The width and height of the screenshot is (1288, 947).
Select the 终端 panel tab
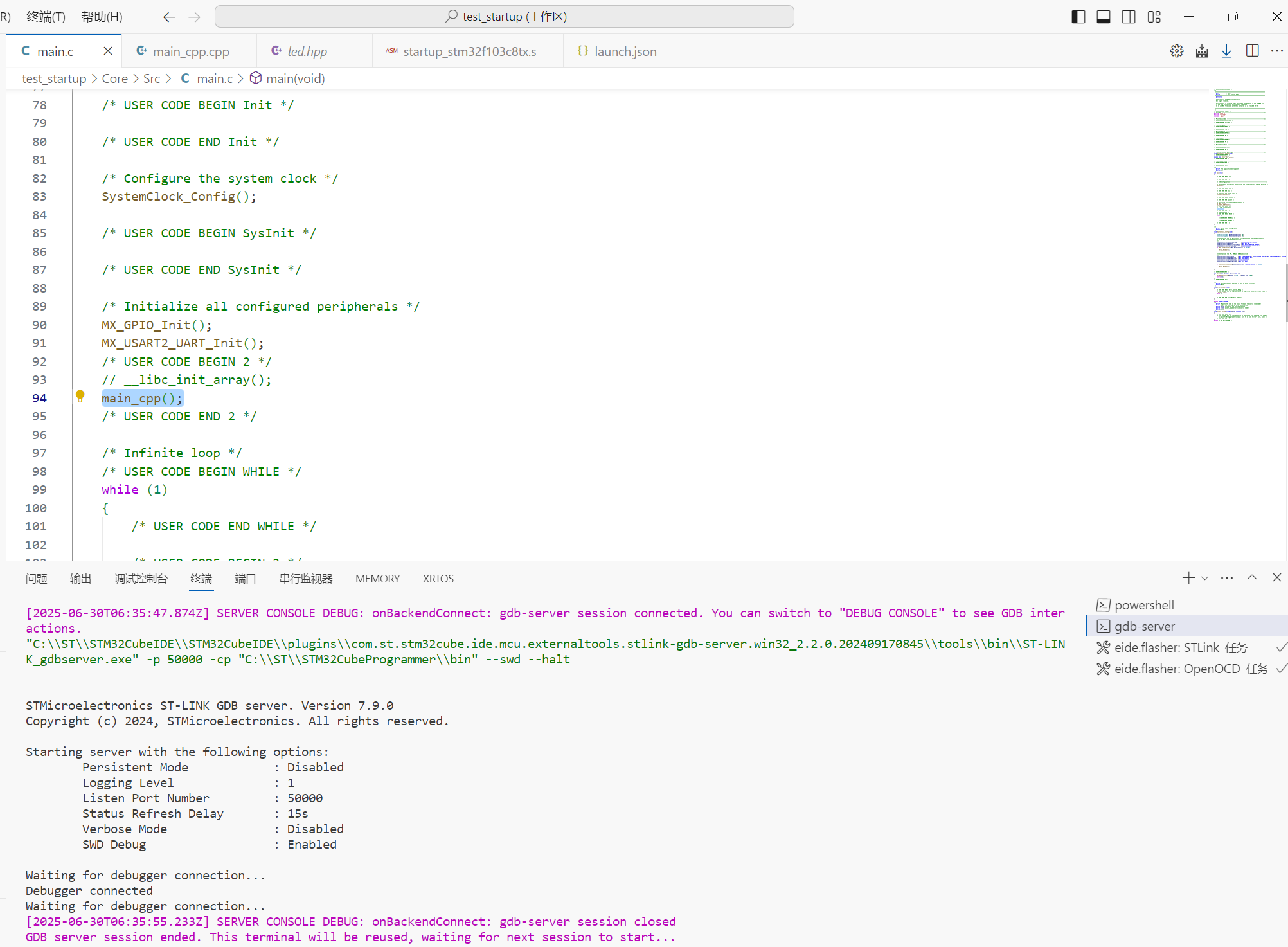201,579
